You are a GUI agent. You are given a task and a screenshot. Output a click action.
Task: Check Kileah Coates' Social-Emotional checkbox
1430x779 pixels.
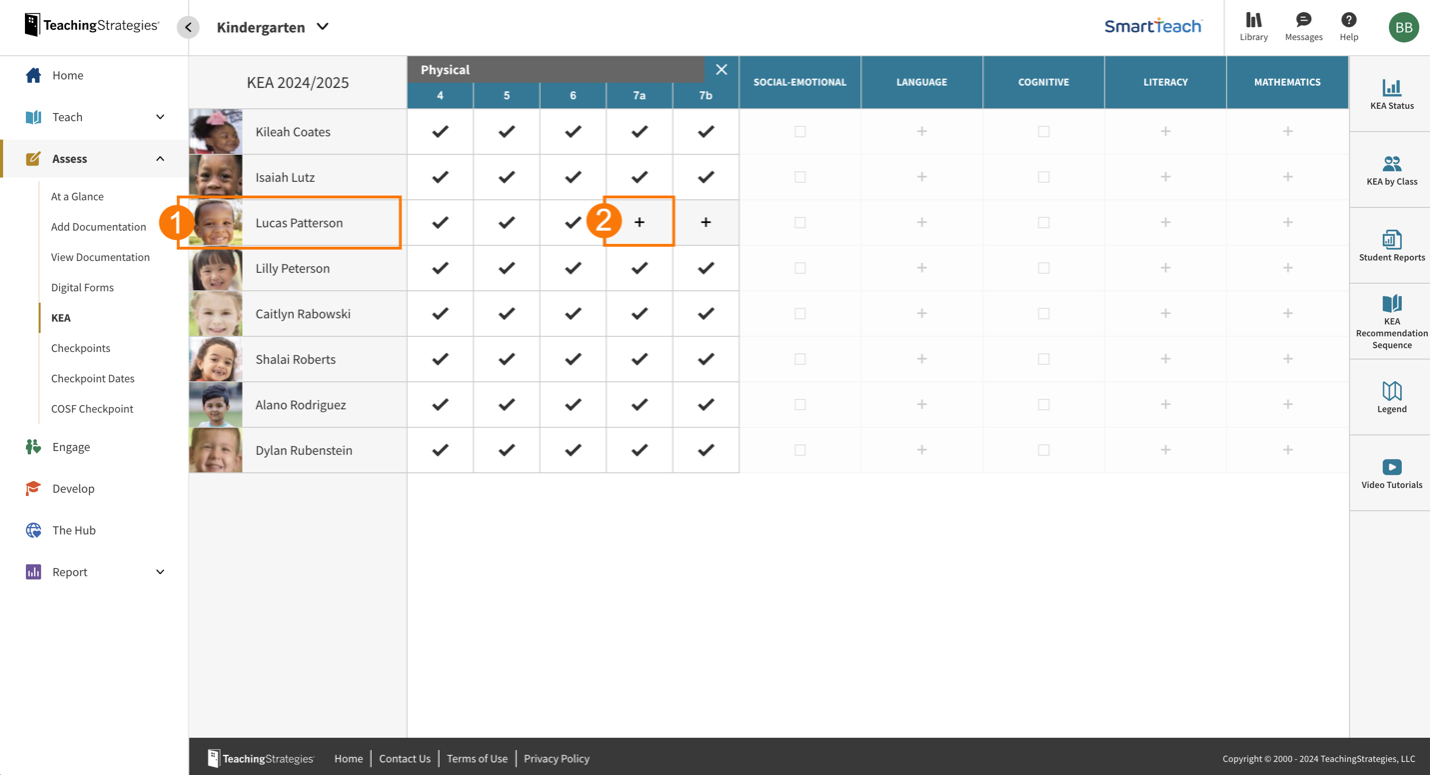click(x=799, y=131)
